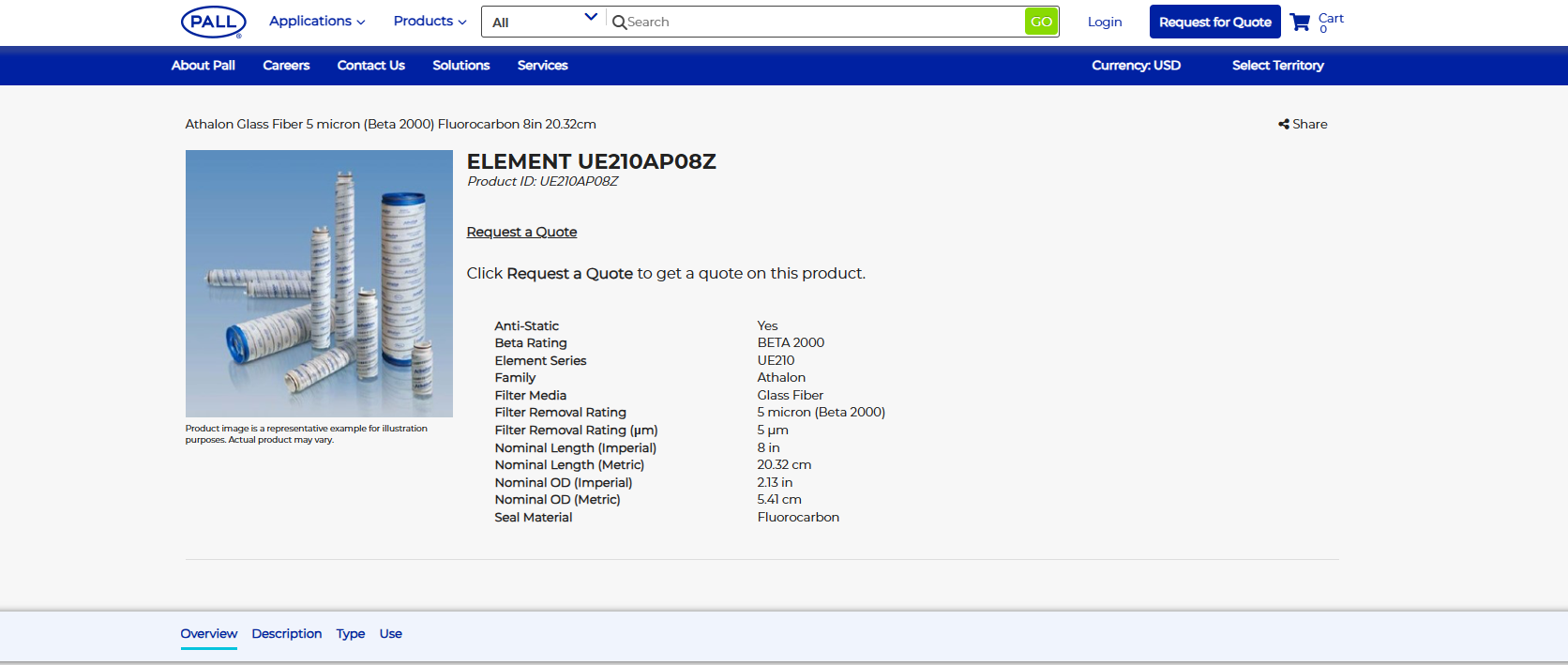1568x665 pixels.
Task: Open the All search category dropdown
Action: tap(544, 22)
